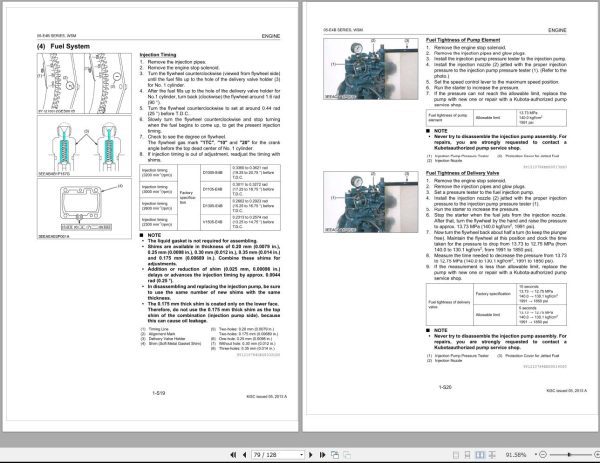Click the NOTE label under pump element table

pyautogui.click(x=440, y=131)
